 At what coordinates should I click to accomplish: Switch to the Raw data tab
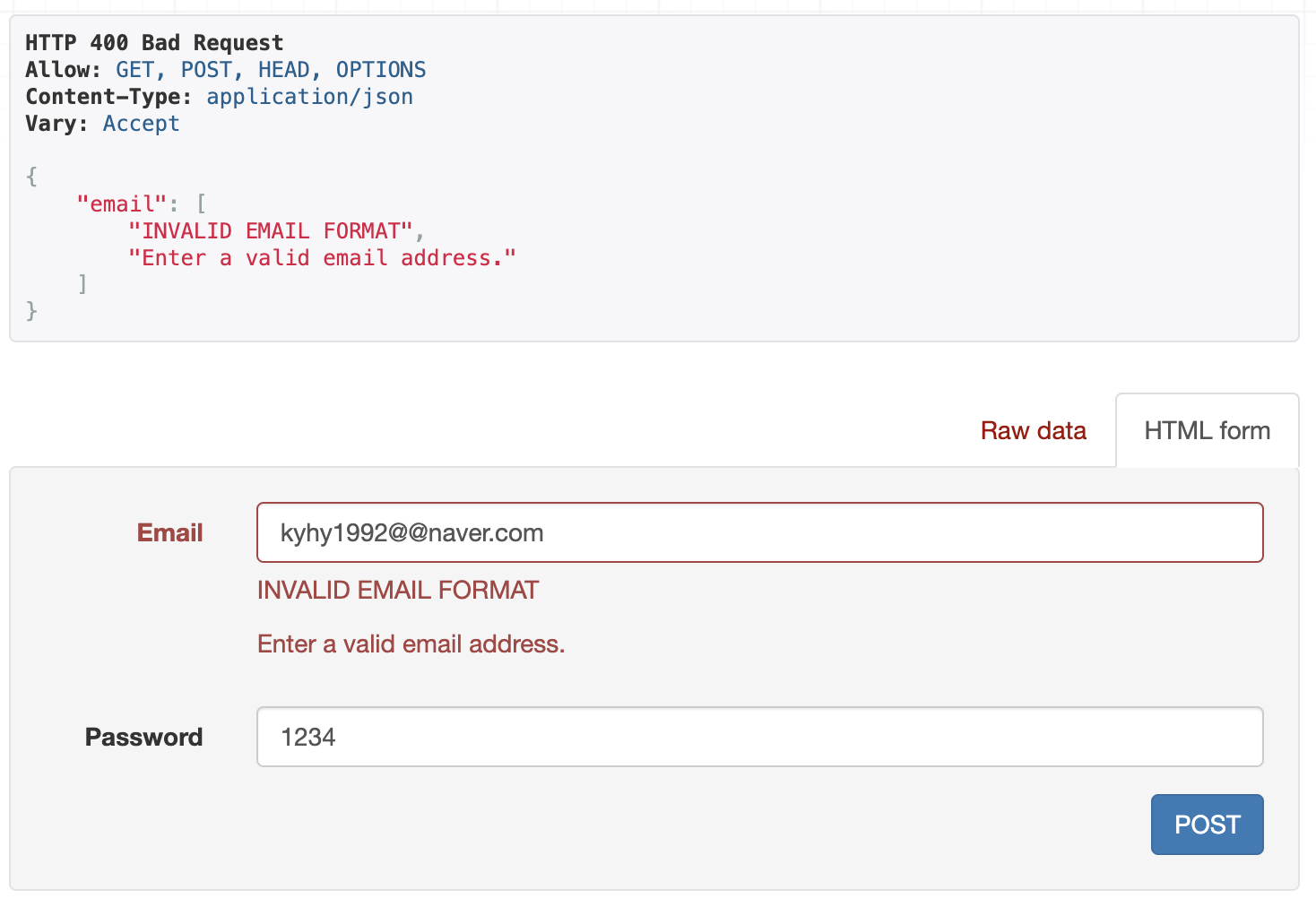(x=1033, y=431)
